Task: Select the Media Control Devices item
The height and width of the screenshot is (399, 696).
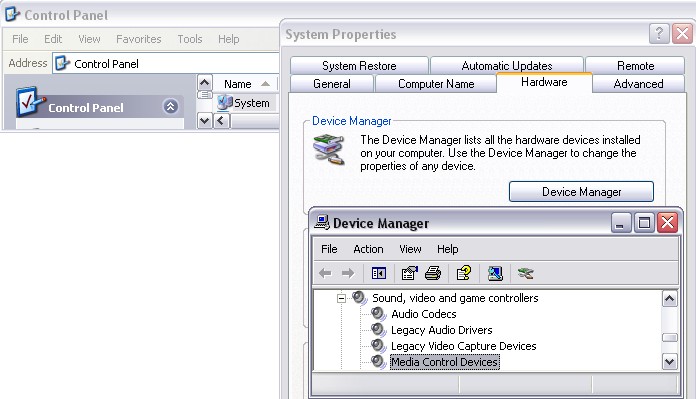Action: pyautogui.click(x=444, y=362)
